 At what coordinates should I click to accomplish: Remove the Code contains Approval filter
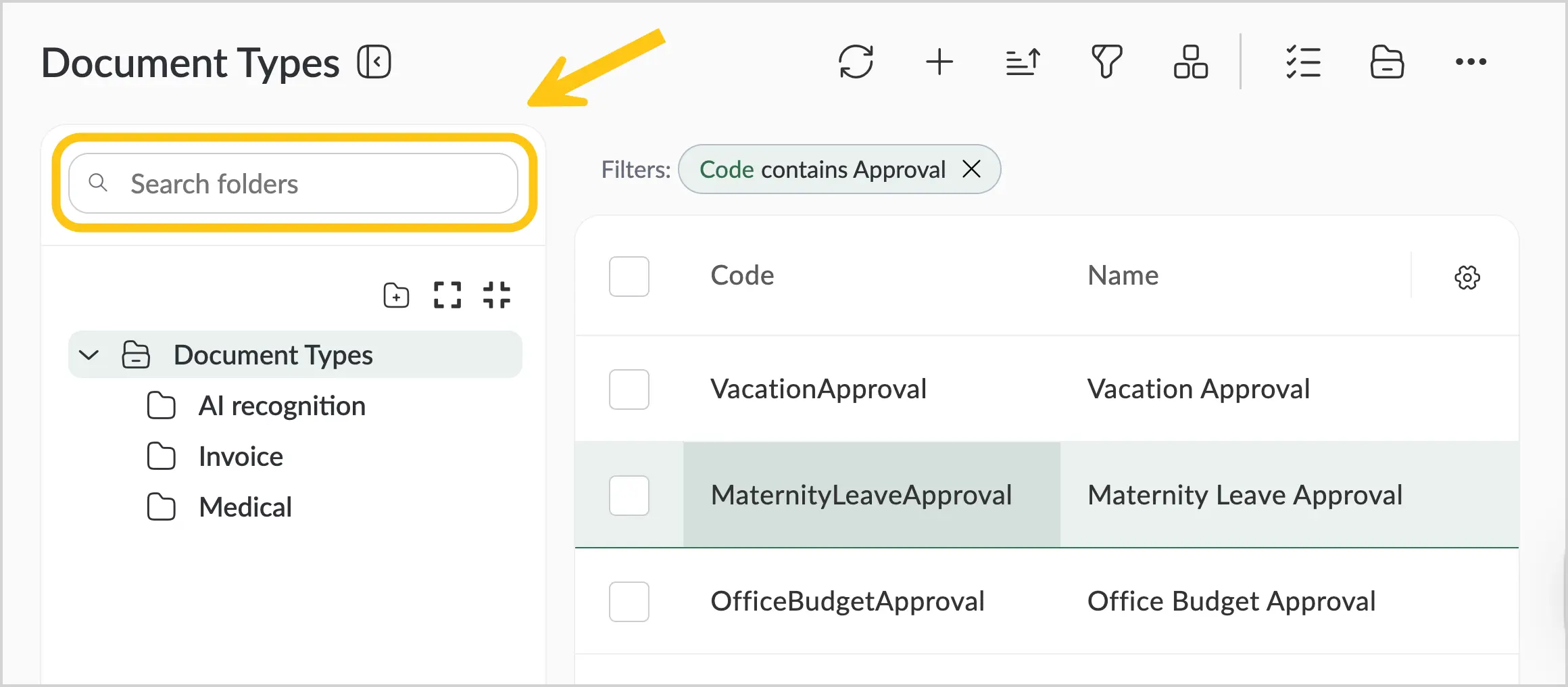click(x=971, y=169)
